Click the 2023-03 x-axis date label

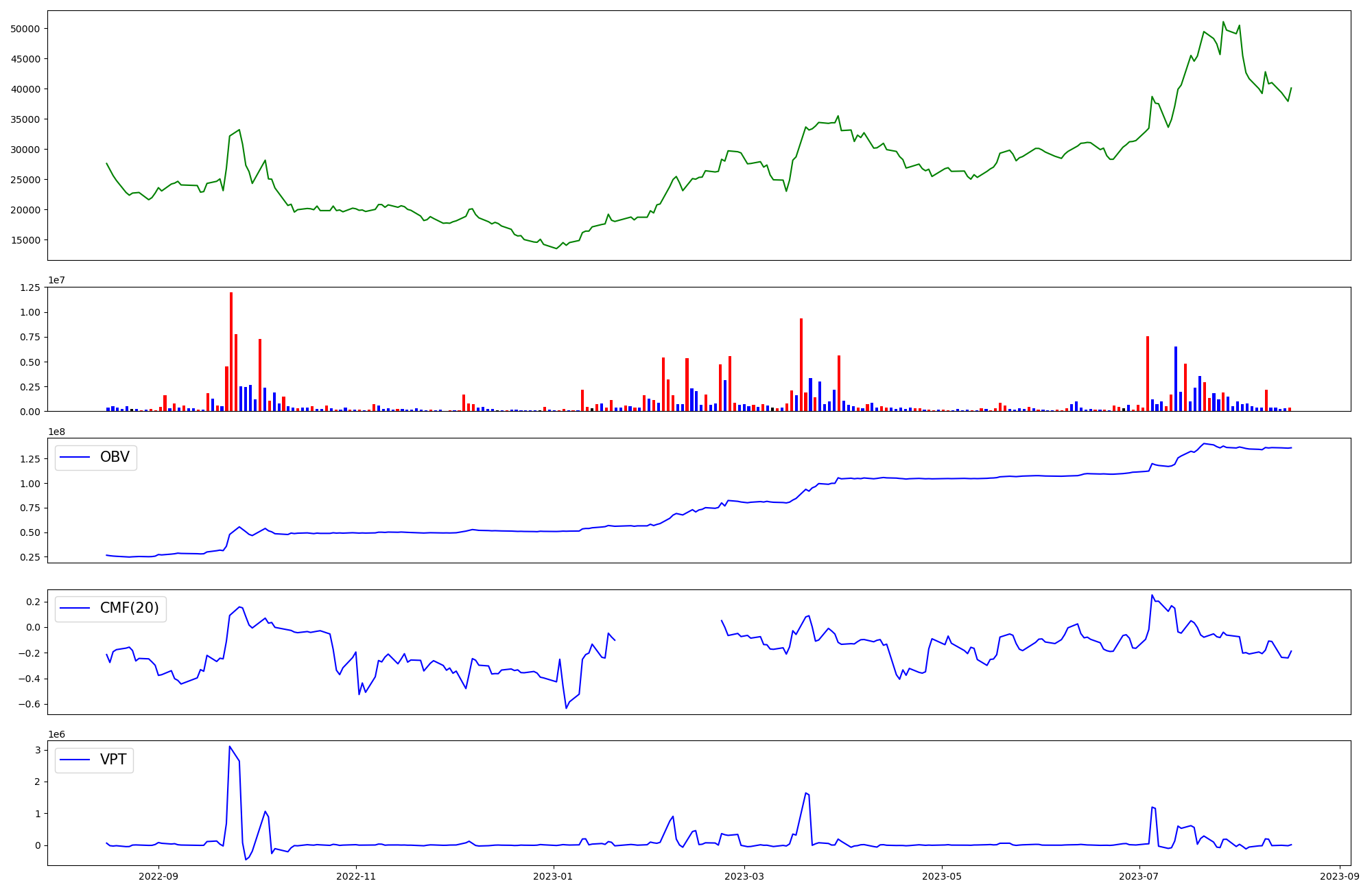[x=744, y=876]
